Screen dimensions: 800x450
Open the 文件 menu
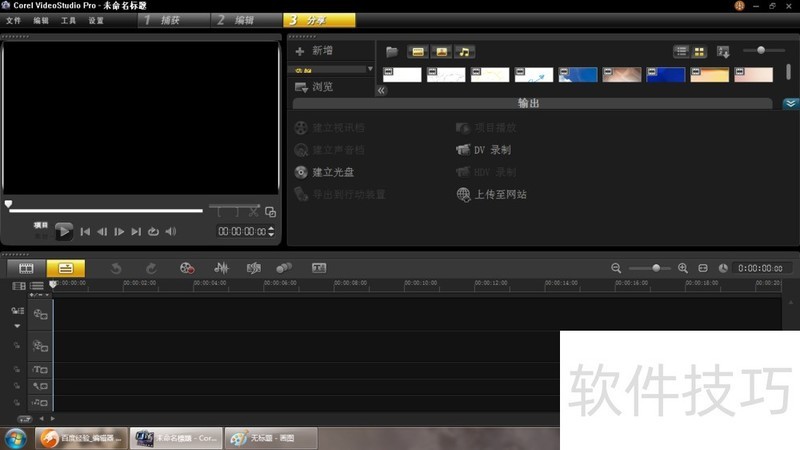(14, 20)
